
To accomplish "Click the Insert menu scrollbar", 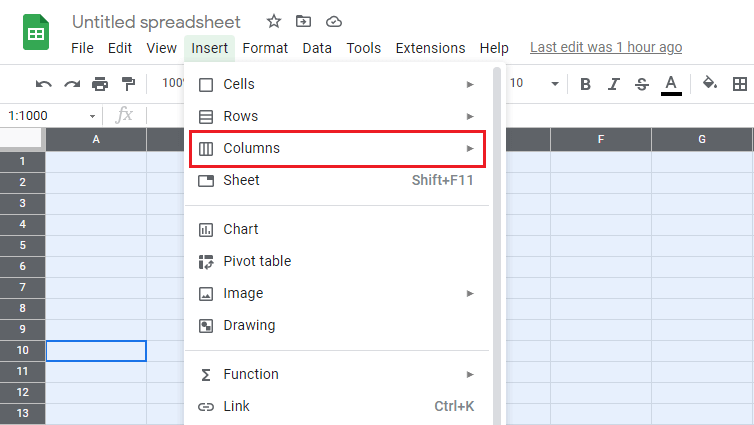I will [497, 245].
